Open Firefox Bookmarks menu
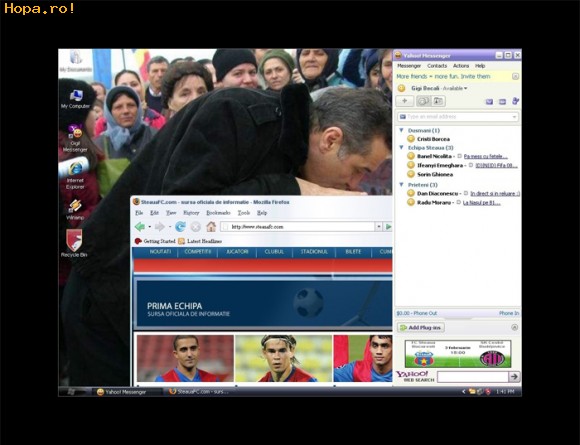This screenshot has width=580, height=445. [x=218, y=213]
